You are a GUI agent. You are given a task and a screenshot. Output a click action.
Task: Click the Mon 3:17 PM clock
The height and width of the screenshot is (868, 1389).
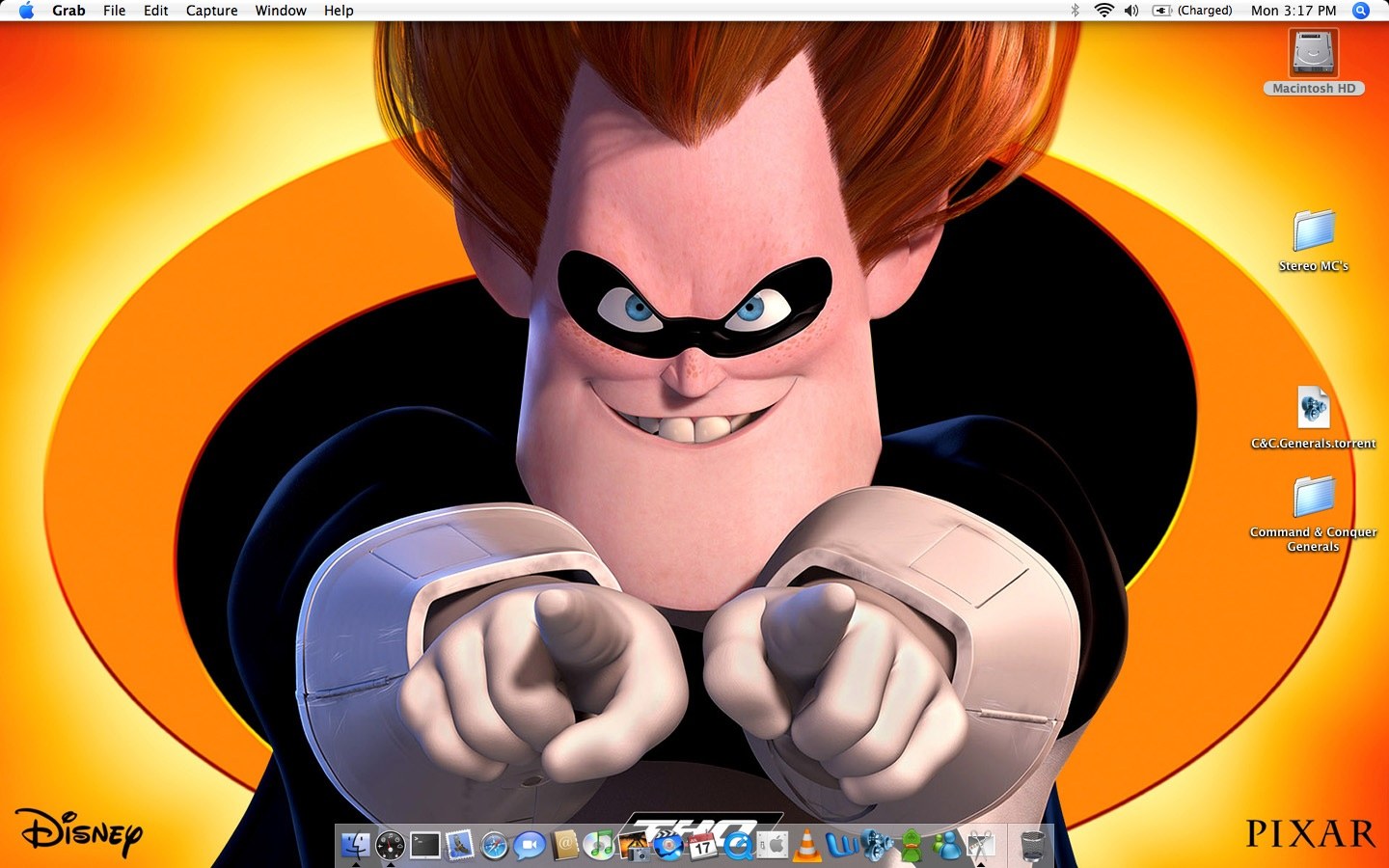pos(1294,11)
